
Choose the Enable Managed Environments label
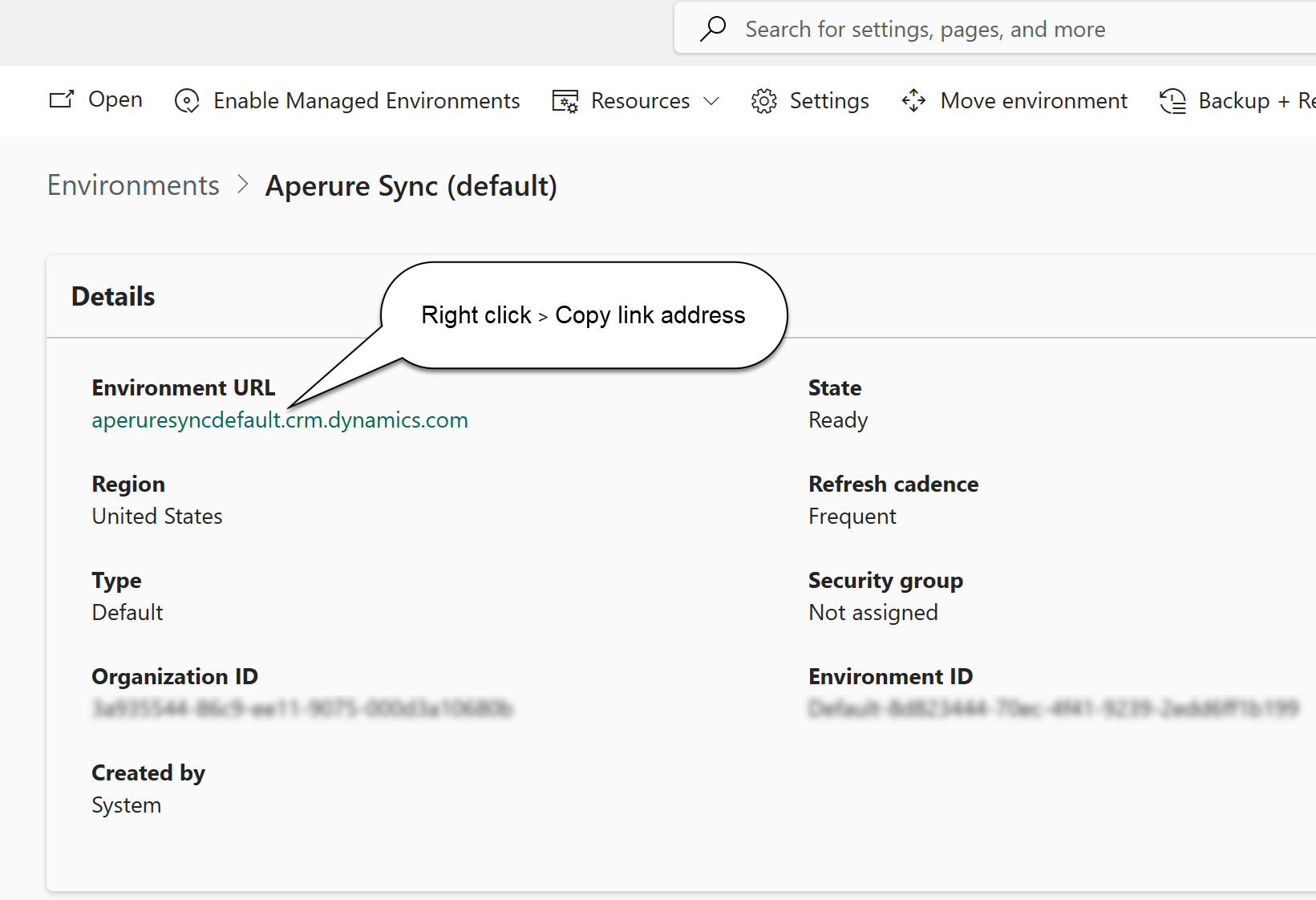point(366,101)
